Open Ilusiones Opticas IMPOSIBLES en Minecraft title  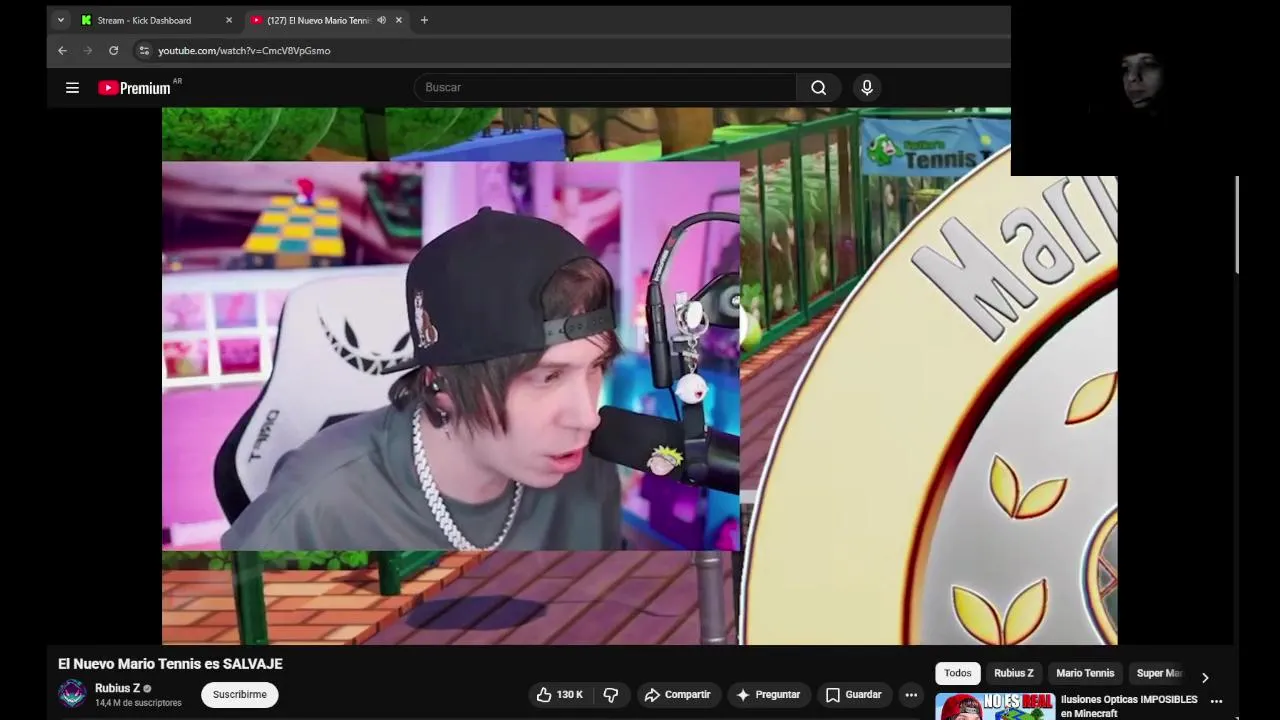tap(1129, 707)
